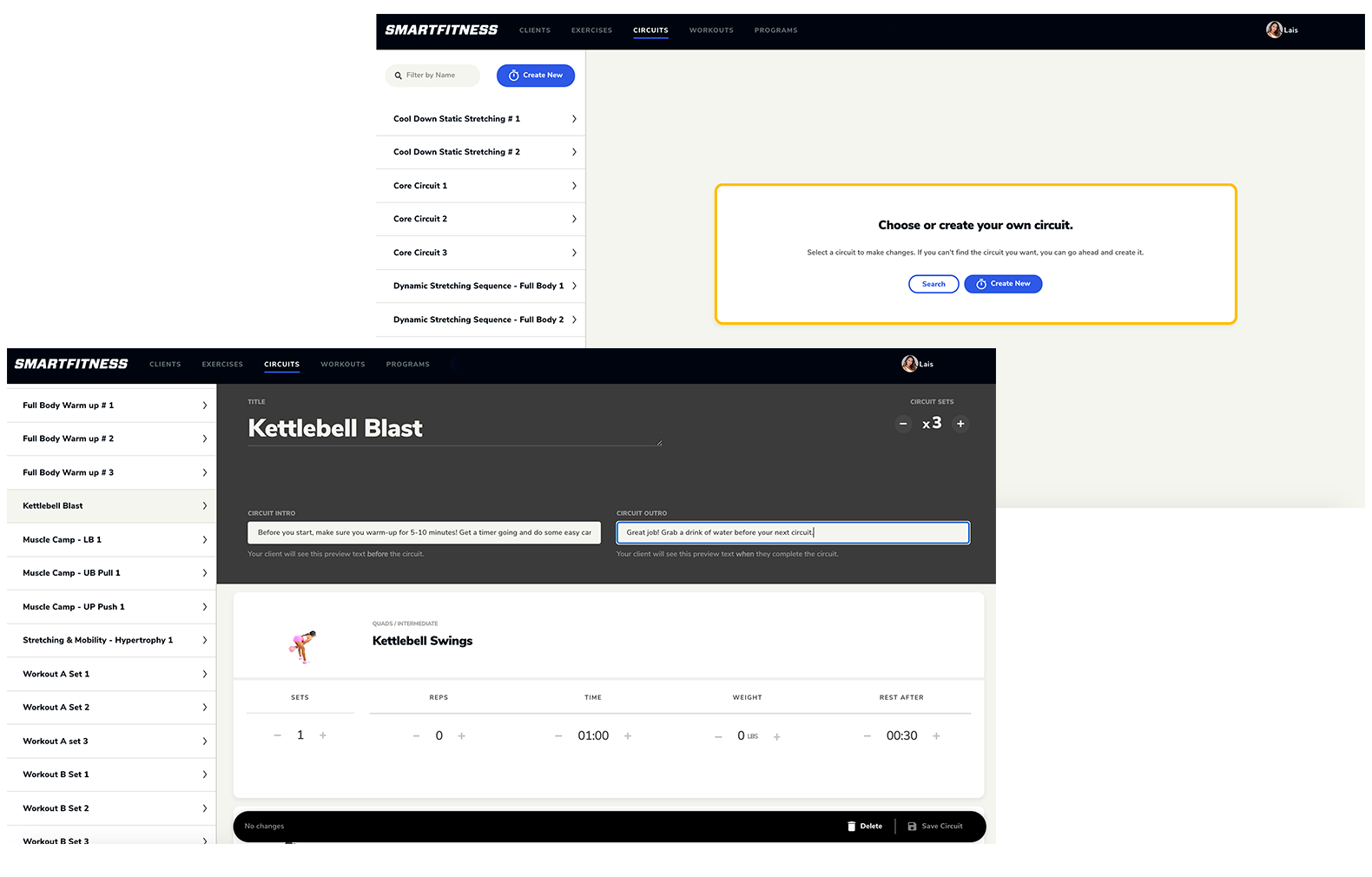Image resolution: width=1372 pixels, height=877 pixels.
Task: Expand Core Circuit 1 chevron
Action: 574,186
